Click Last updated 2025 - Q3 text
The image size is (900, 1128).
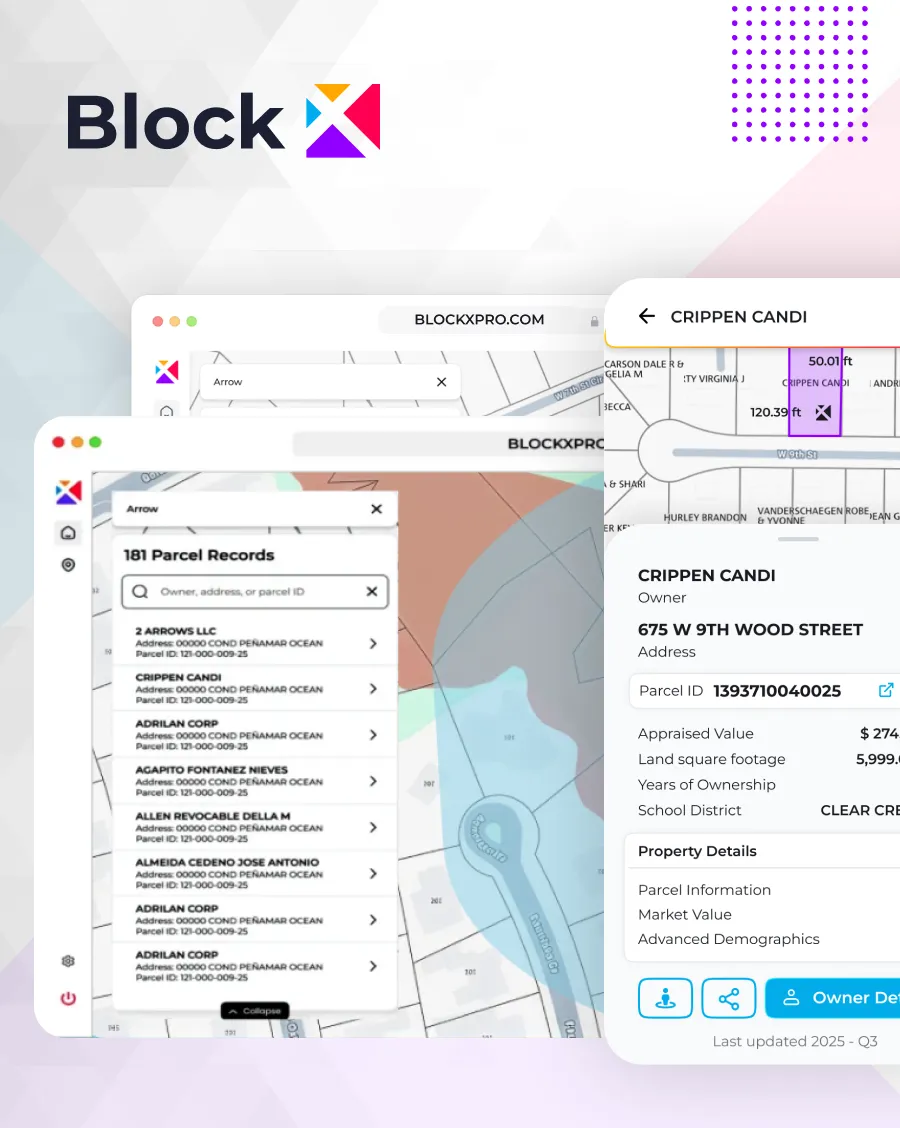click(795, 1041)
